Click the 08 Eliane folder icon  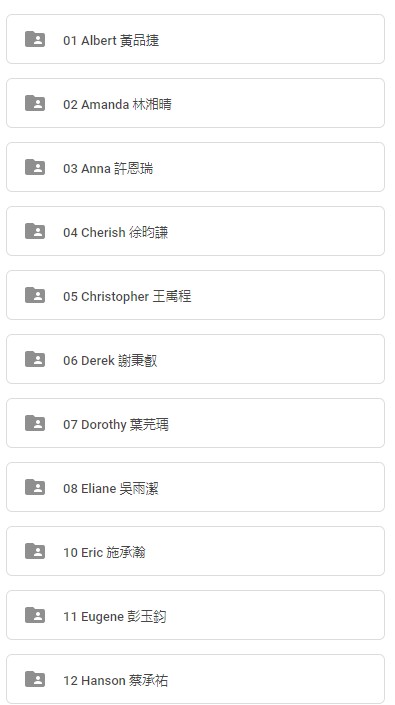pos(35,487)
